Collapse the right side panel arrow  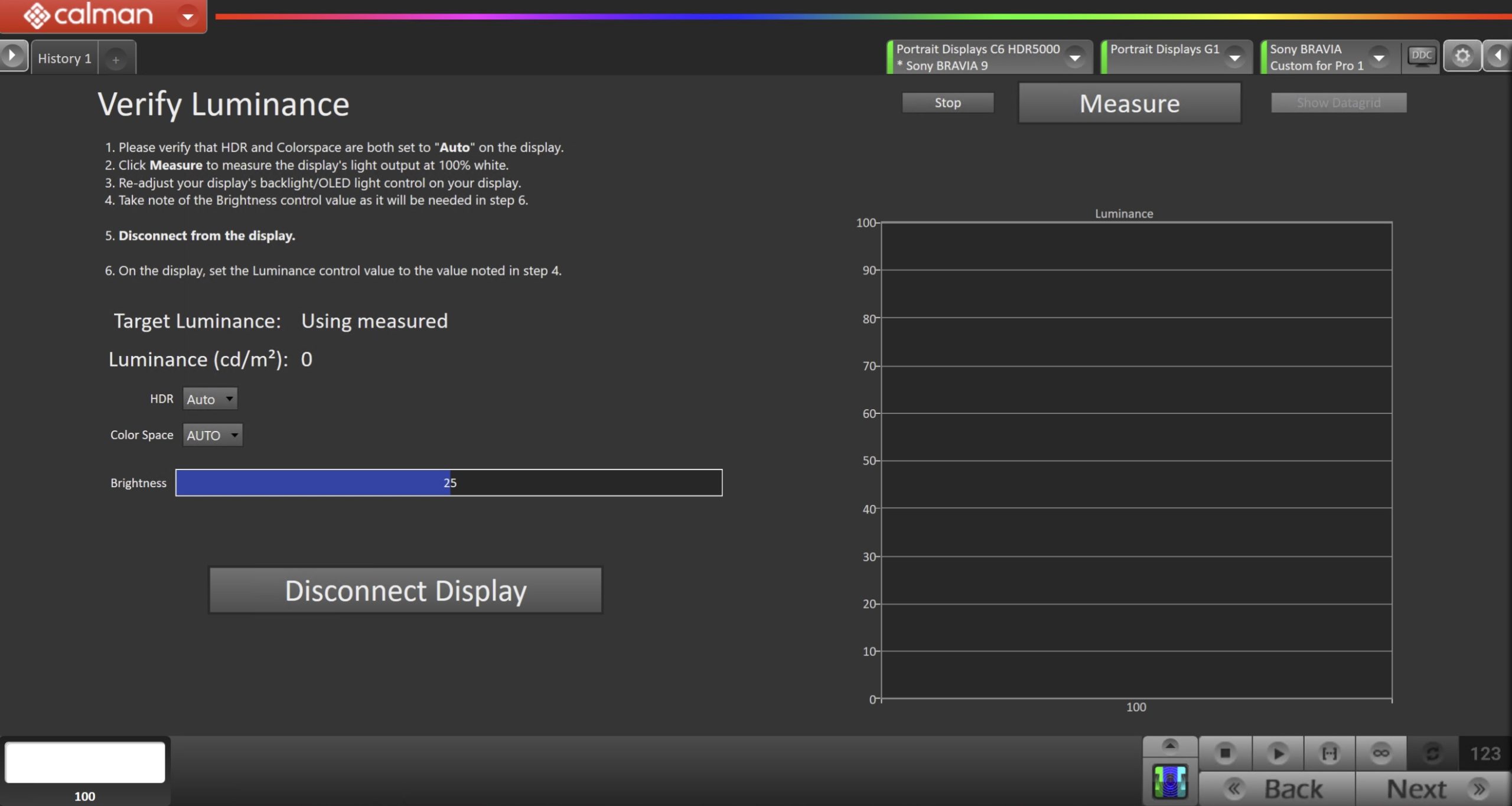(x=1498, y=56)
